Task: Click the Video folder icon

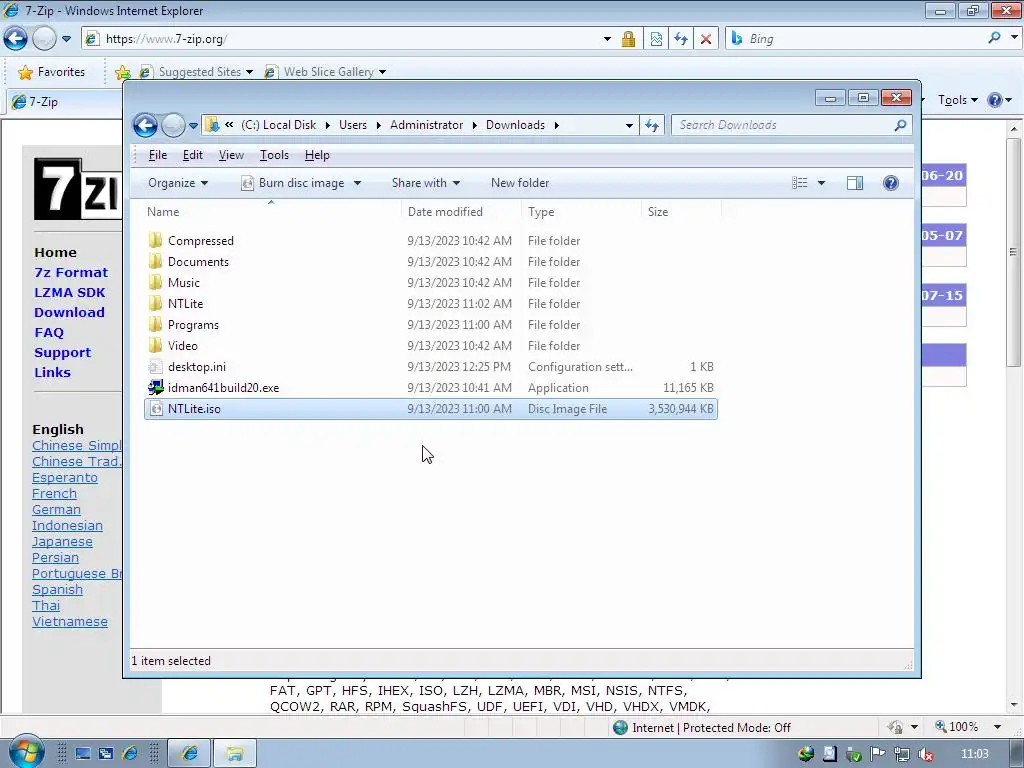Action: pos(155,345)
